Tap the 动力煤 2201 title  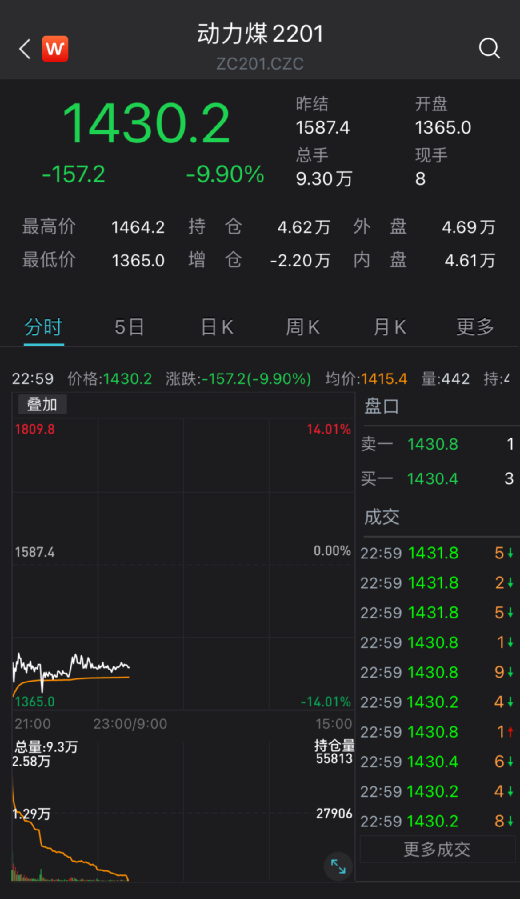pyautogui.click(x=260, y=34)
